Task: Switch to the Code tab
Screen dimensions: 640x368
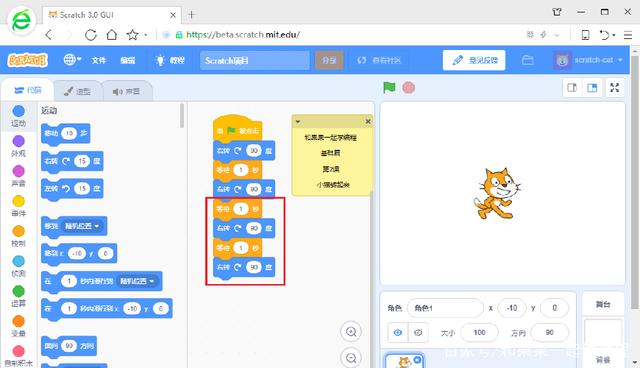Action: (x=27, y=90)
